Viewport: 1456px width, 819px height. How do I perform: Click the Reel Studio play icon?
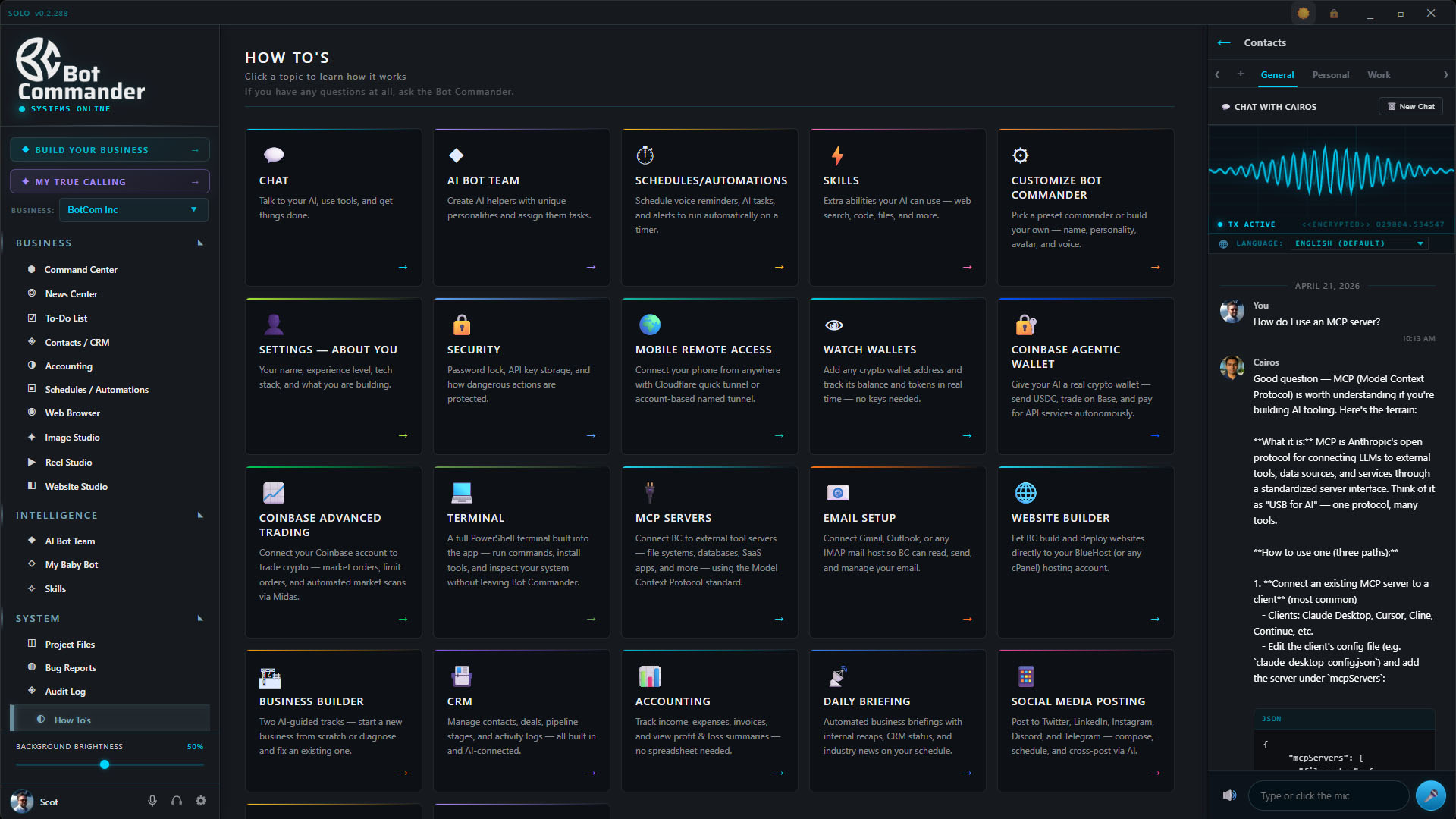[x=32, y=462]
